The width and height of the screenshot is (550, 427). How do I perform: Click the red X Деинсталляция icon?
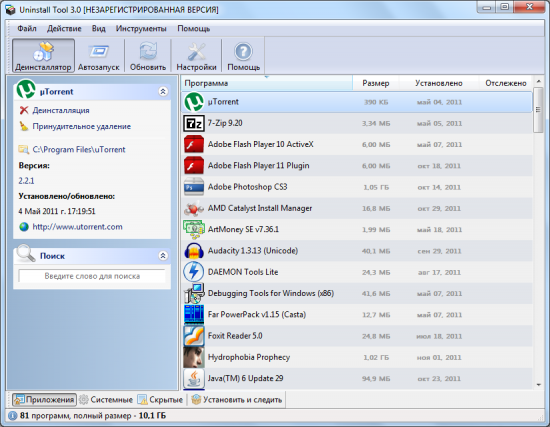[x=24, y=111]
